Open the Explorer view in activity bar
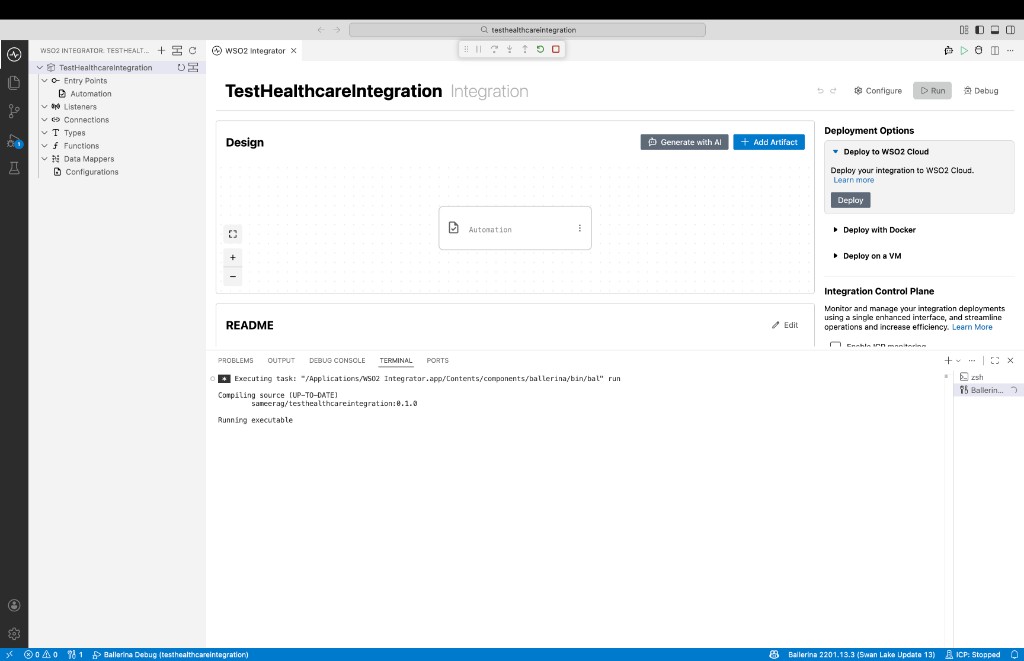Screen dimensions: 1024x661 (14, 83)
